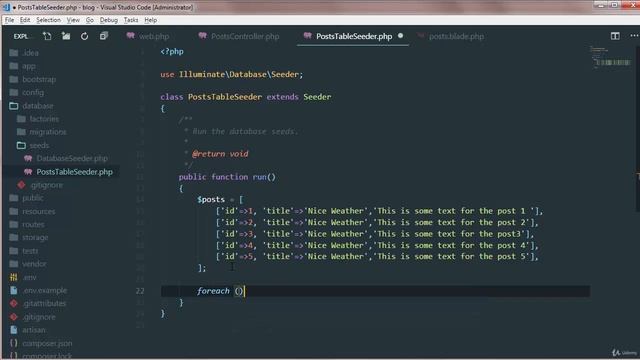Viewport: 640px width, 360px height.
Task: Select PostsTableSeeder.php in the explorer tree
Action: click(x=74, y=172)
